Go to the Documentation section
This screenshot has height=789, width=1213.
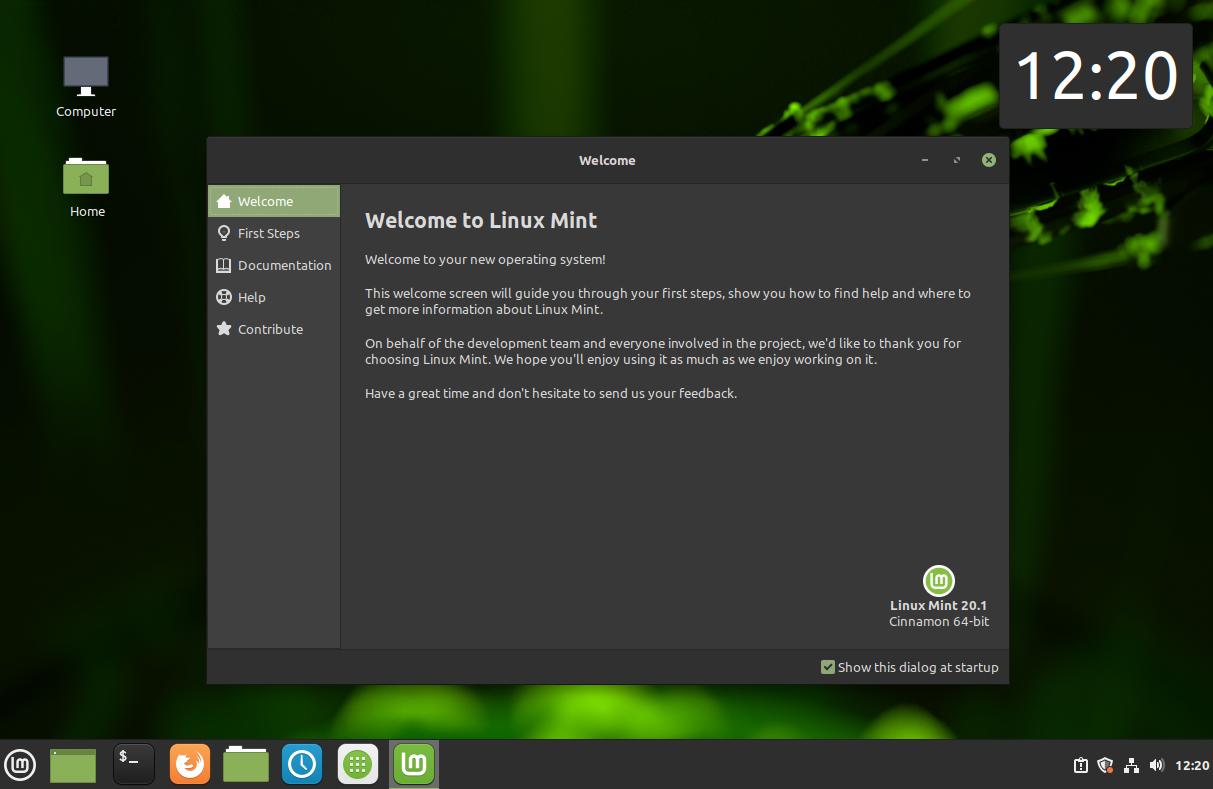click(274, 265)
